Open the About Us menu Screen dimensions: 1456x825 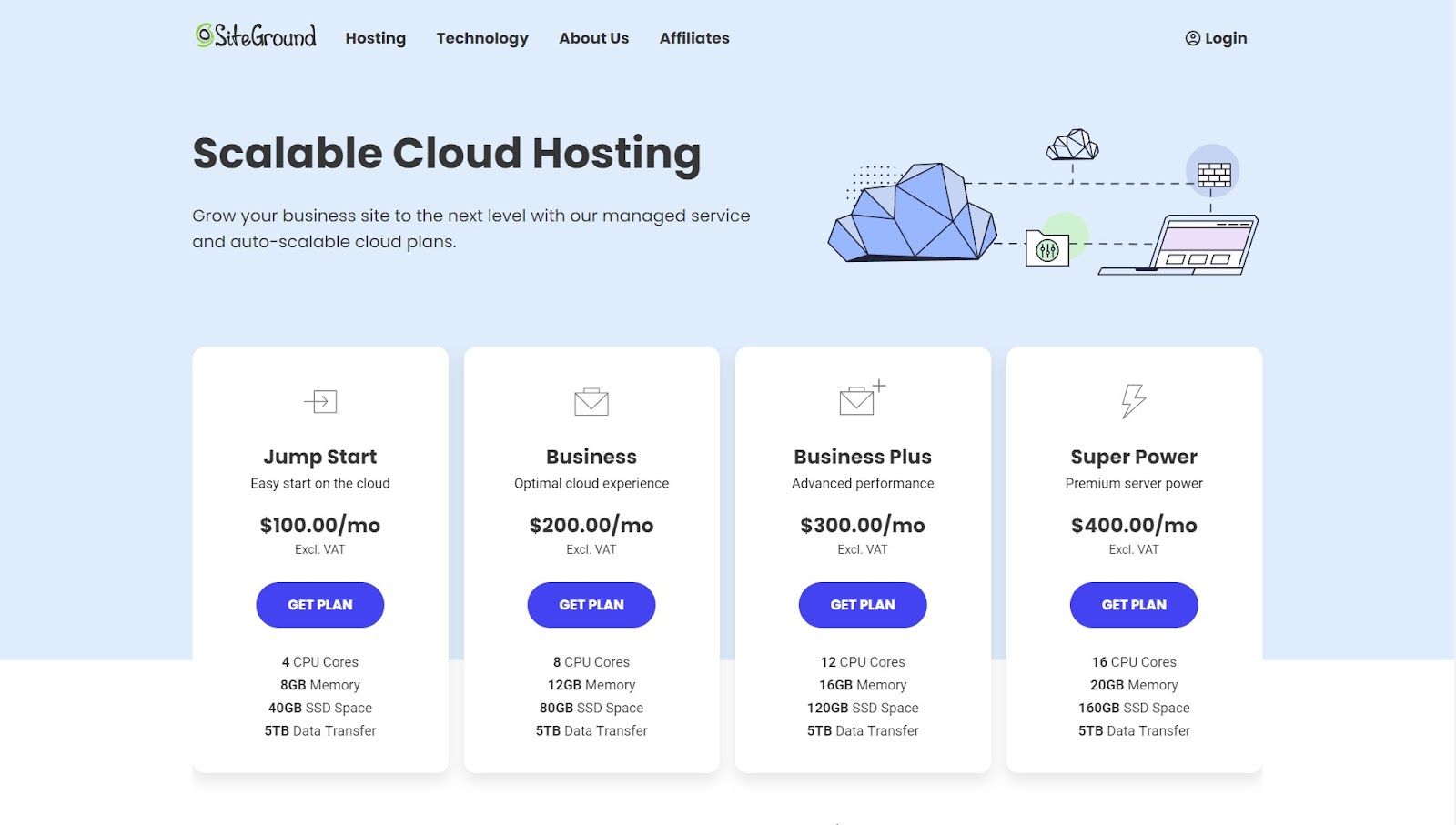pos(594,38)
